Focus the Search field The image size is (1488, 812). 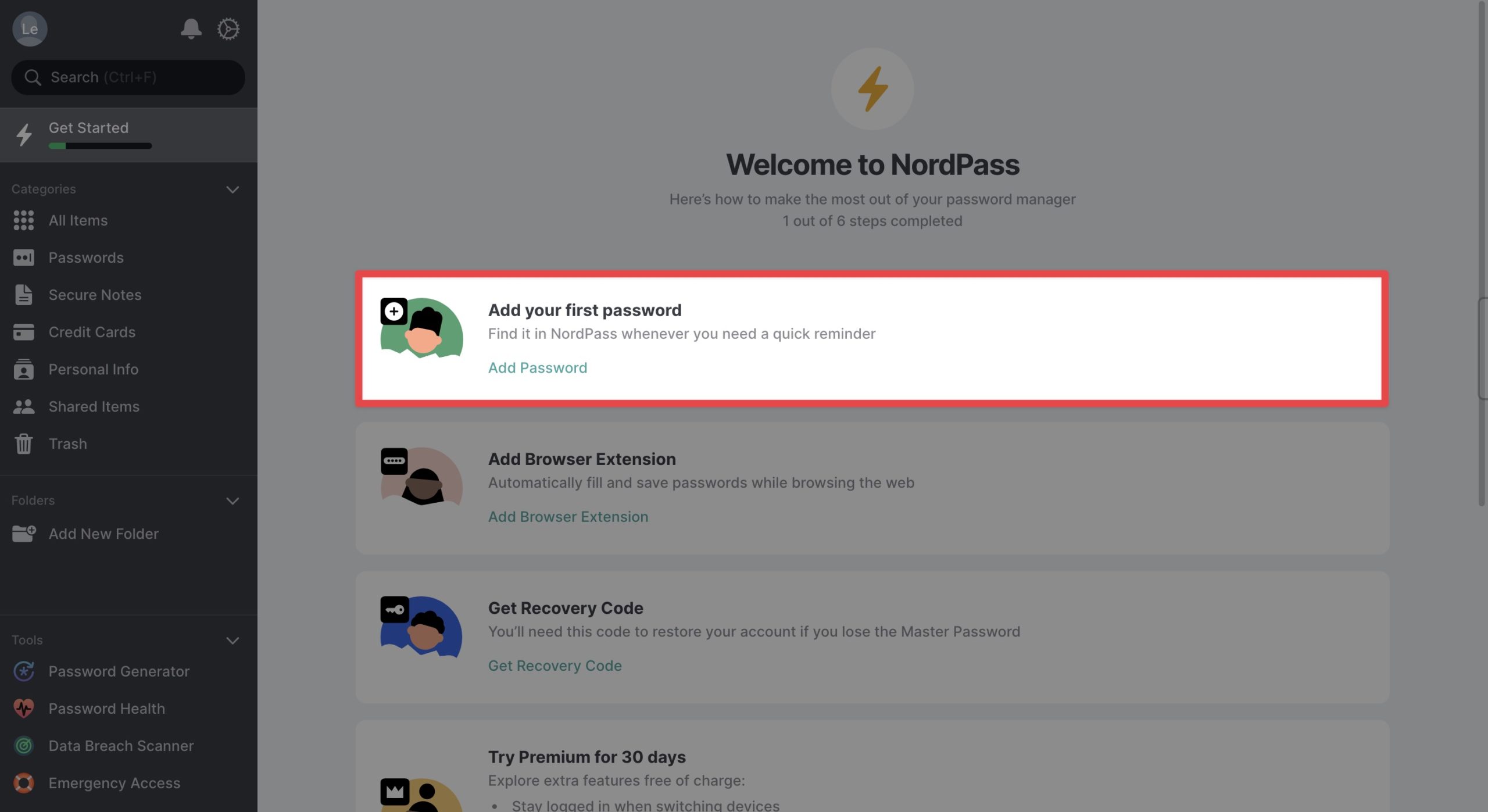tap(128, 77)
